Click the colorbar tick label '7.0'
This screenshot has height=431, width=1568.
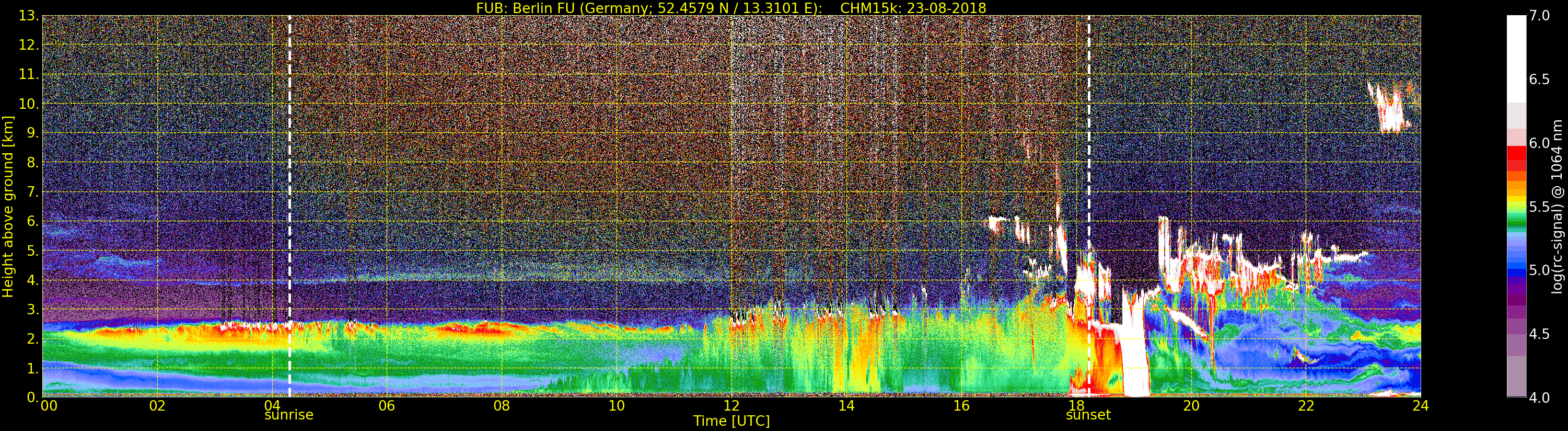(1539, 15)
